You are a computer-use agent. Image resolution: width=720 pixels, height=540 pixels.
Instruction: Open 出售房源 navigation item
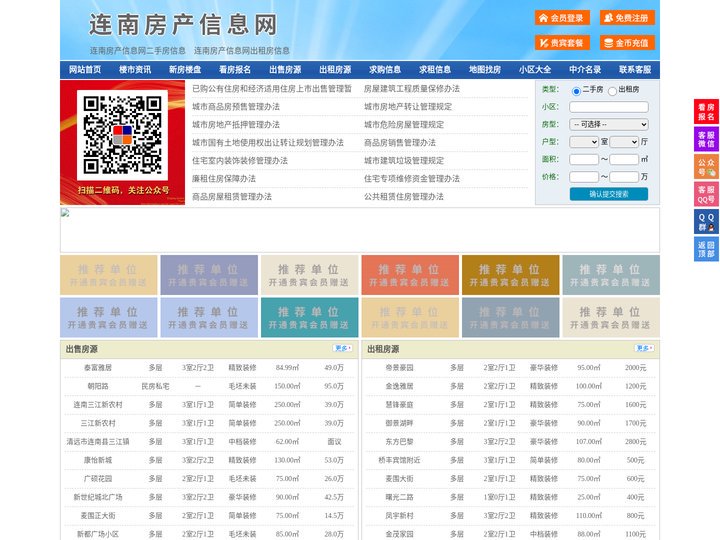(285, 70)
